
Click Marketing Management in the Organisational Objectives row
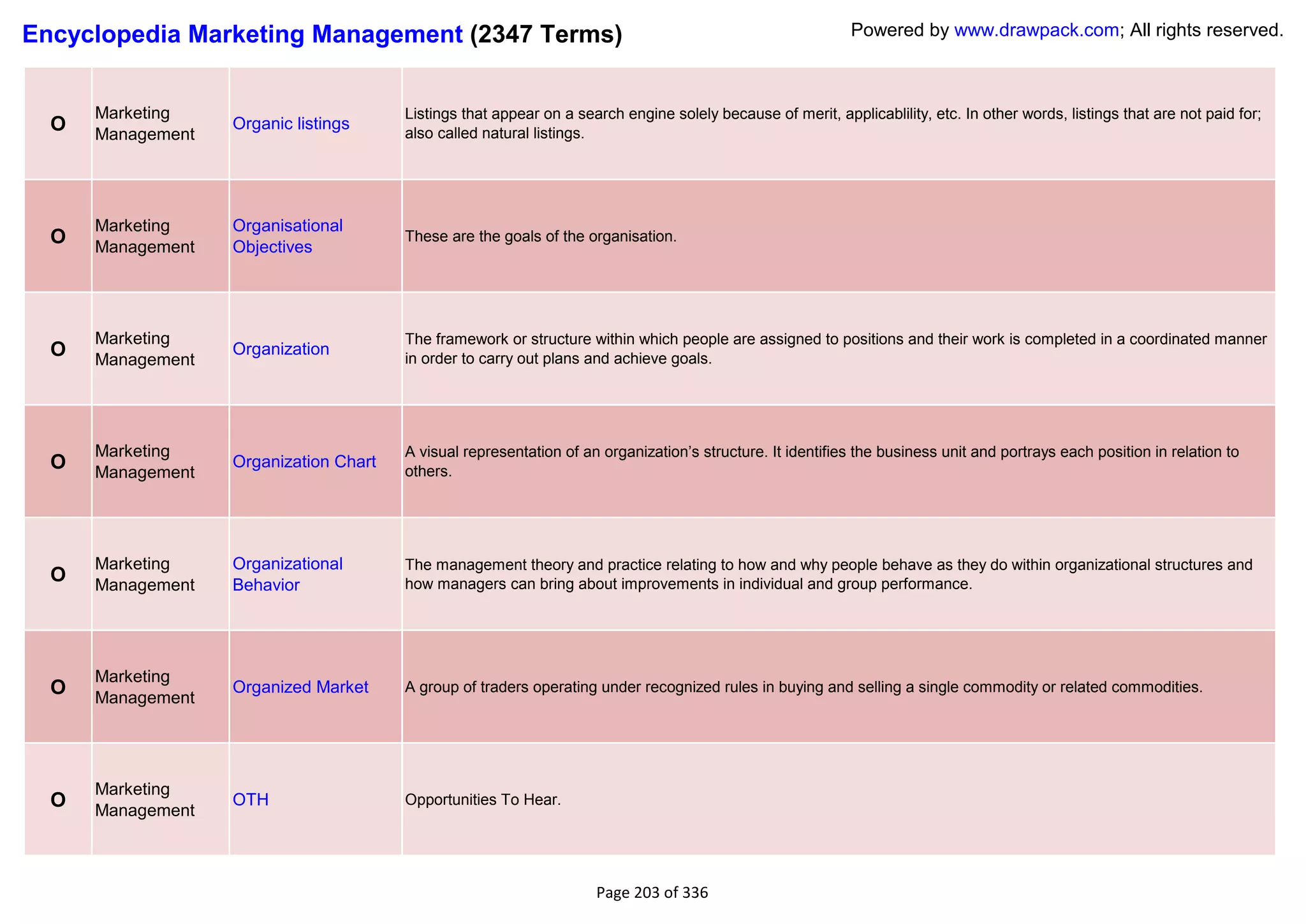145,236
